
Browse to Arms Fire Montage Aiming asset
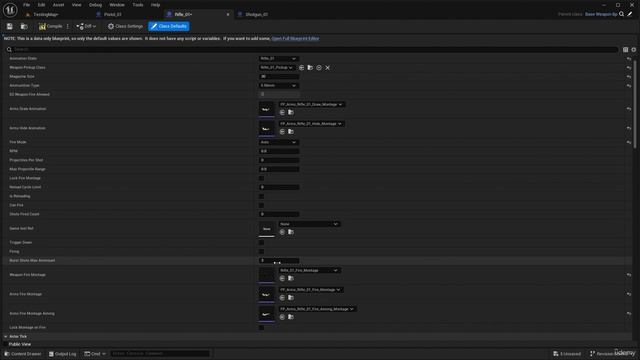291,317
